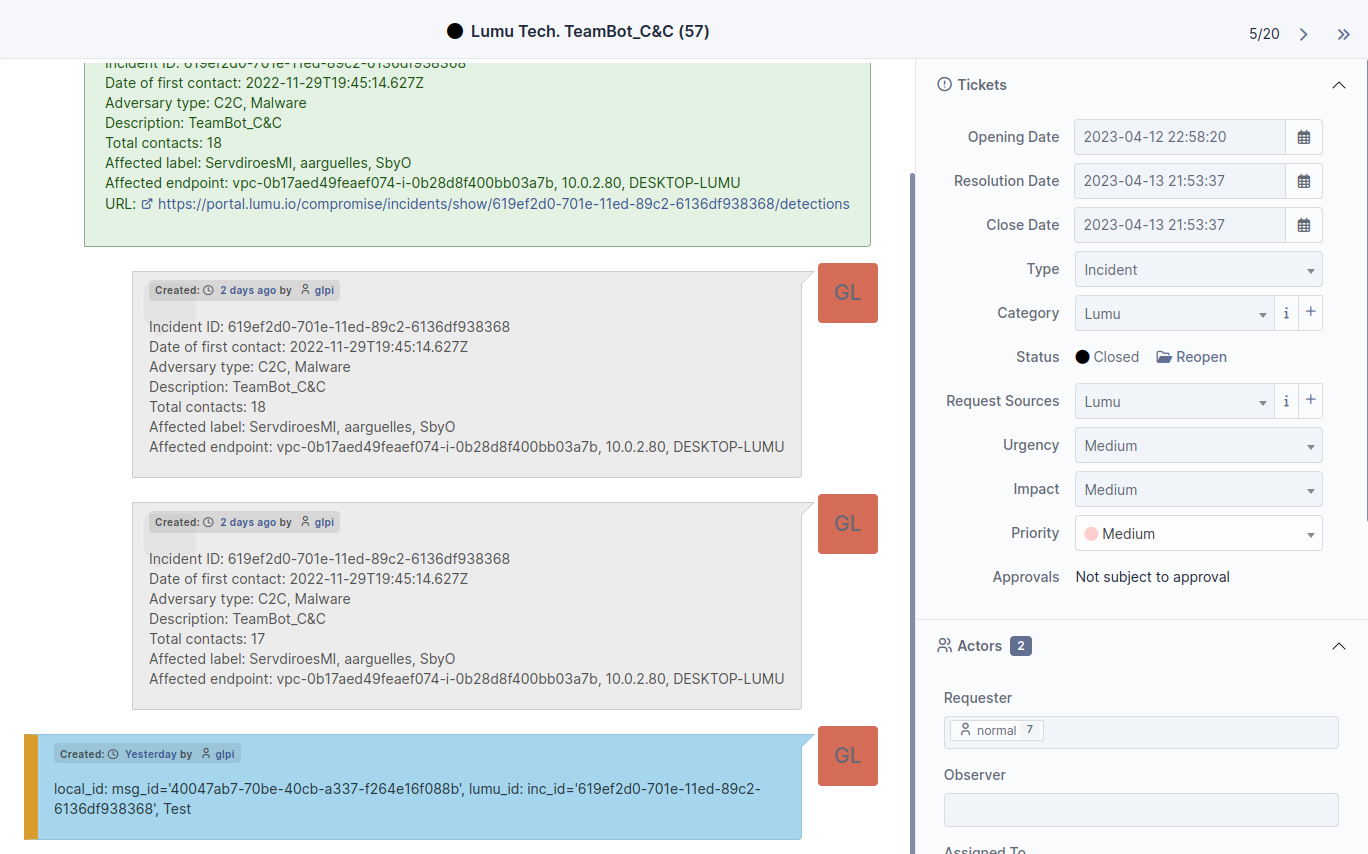Collapse the Actors section

coord(1339,646)
